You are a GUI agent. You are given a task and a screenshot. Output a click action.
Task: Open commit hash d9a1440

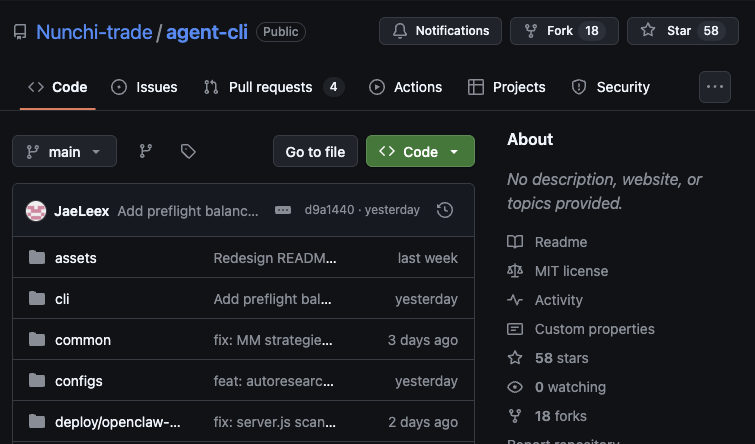(329, 210)
